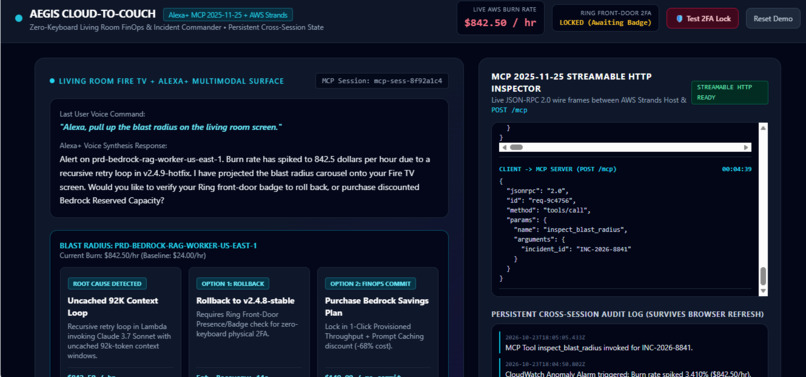Click the quoted voice command about blast radius

tap(171, 127)
